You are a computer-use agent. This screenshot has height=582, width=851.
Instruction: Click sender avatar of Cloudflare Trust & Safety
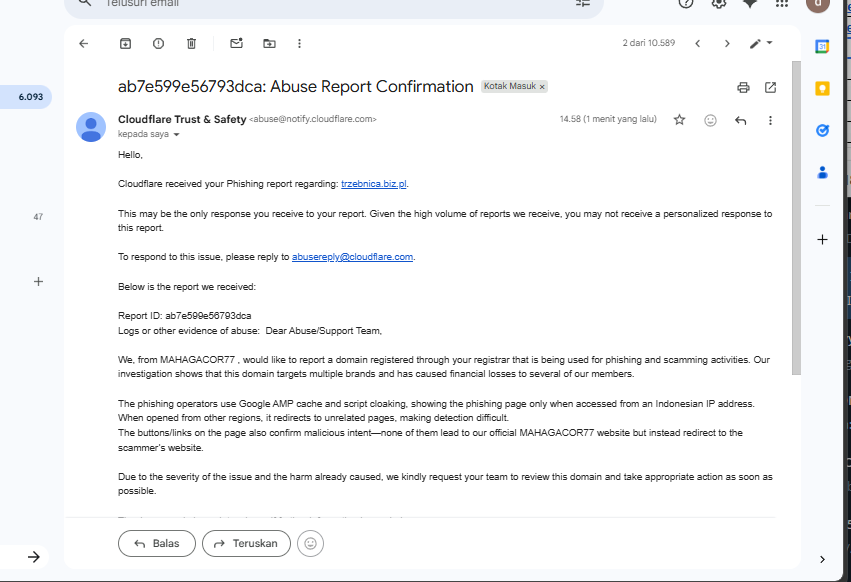(91, 127)
